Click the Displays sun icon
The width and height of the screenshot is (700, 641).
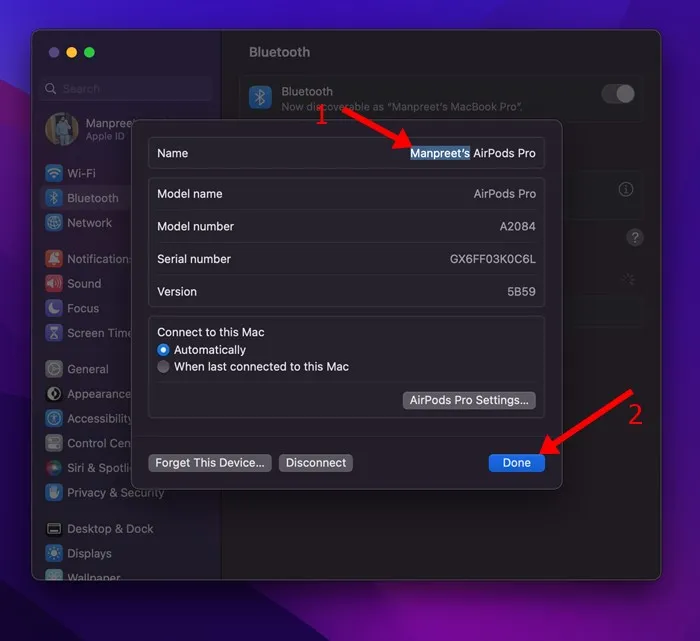point(54,554)
